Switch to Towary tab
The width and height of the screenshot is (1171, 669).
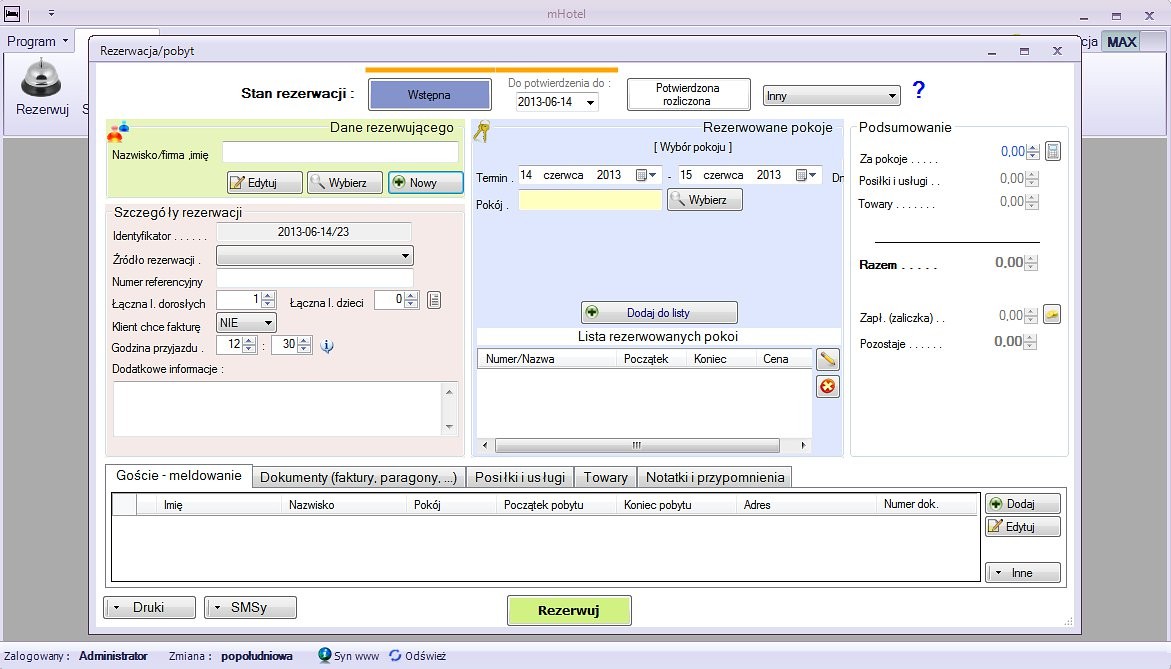pyautogui.click(x=606, y=478)
